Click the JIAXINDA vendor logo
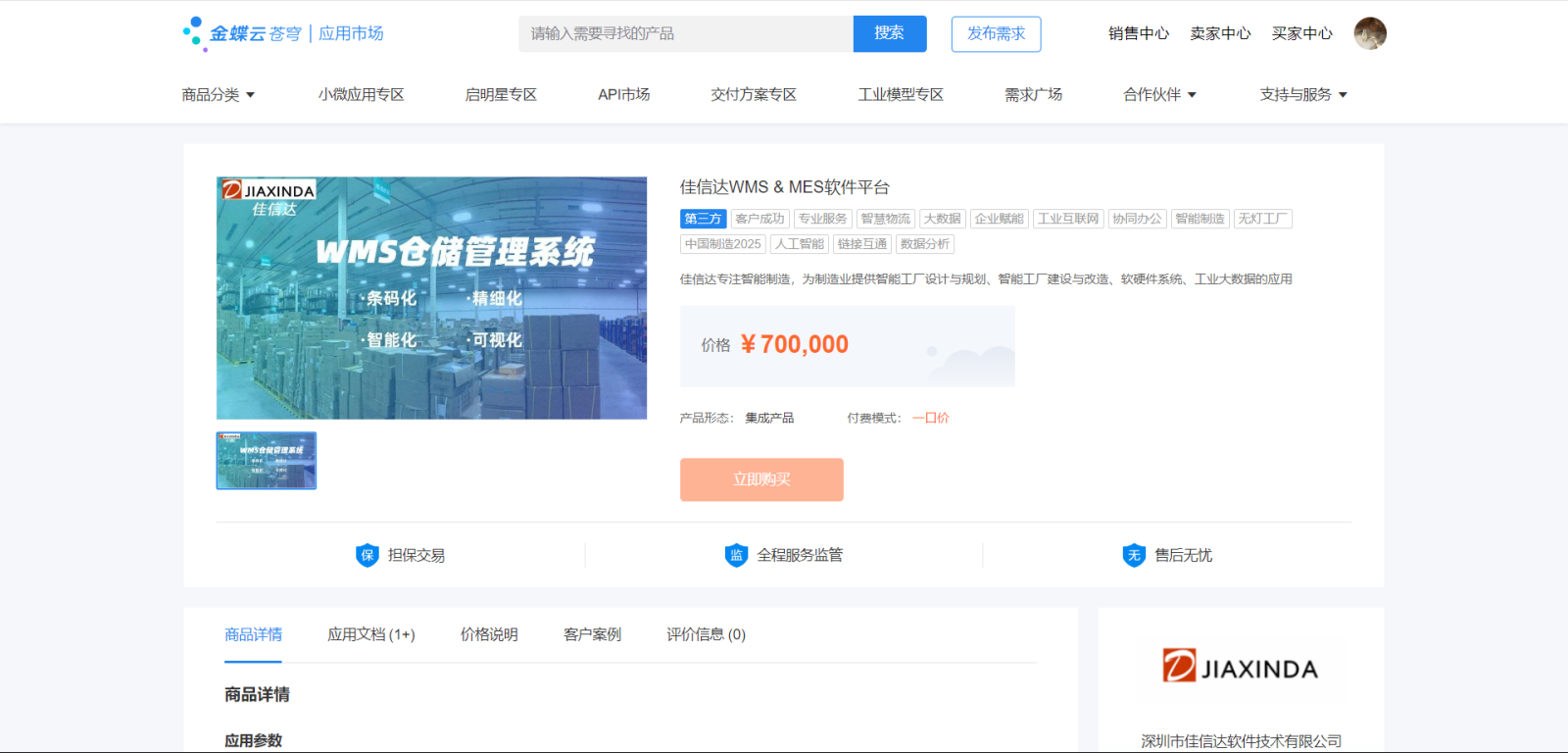The image size is (1568, 753). click(1240, 668)
